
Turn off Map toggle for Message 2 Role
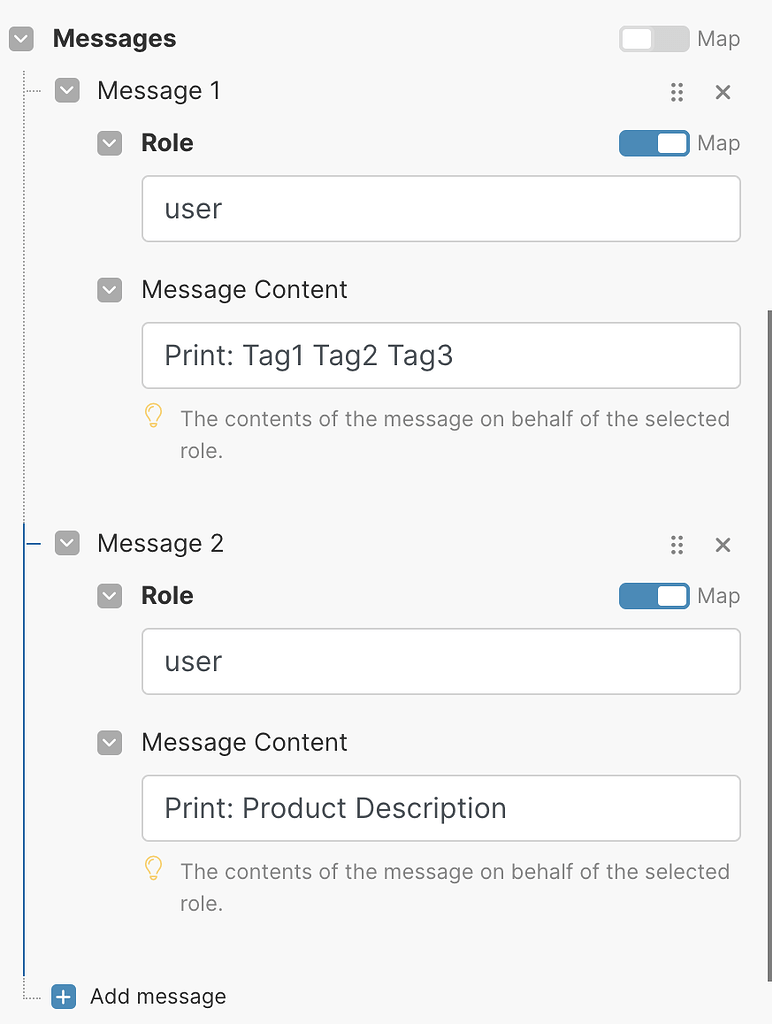tap(654, 596)
